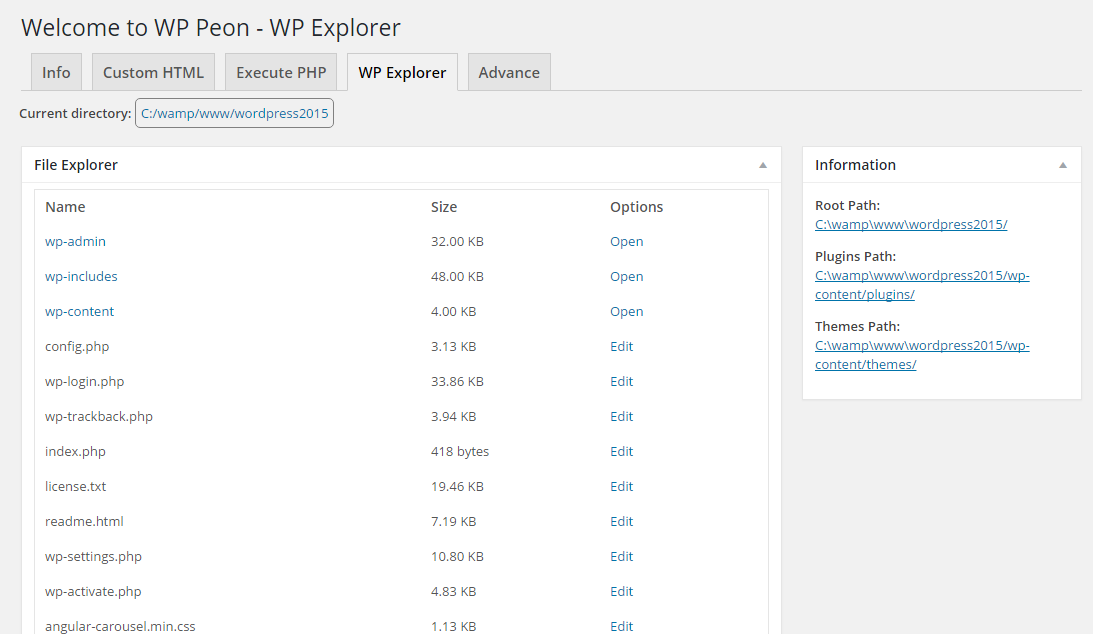Follow the Root Path link
Screen dimensions: 1093x634
point(911,224)
